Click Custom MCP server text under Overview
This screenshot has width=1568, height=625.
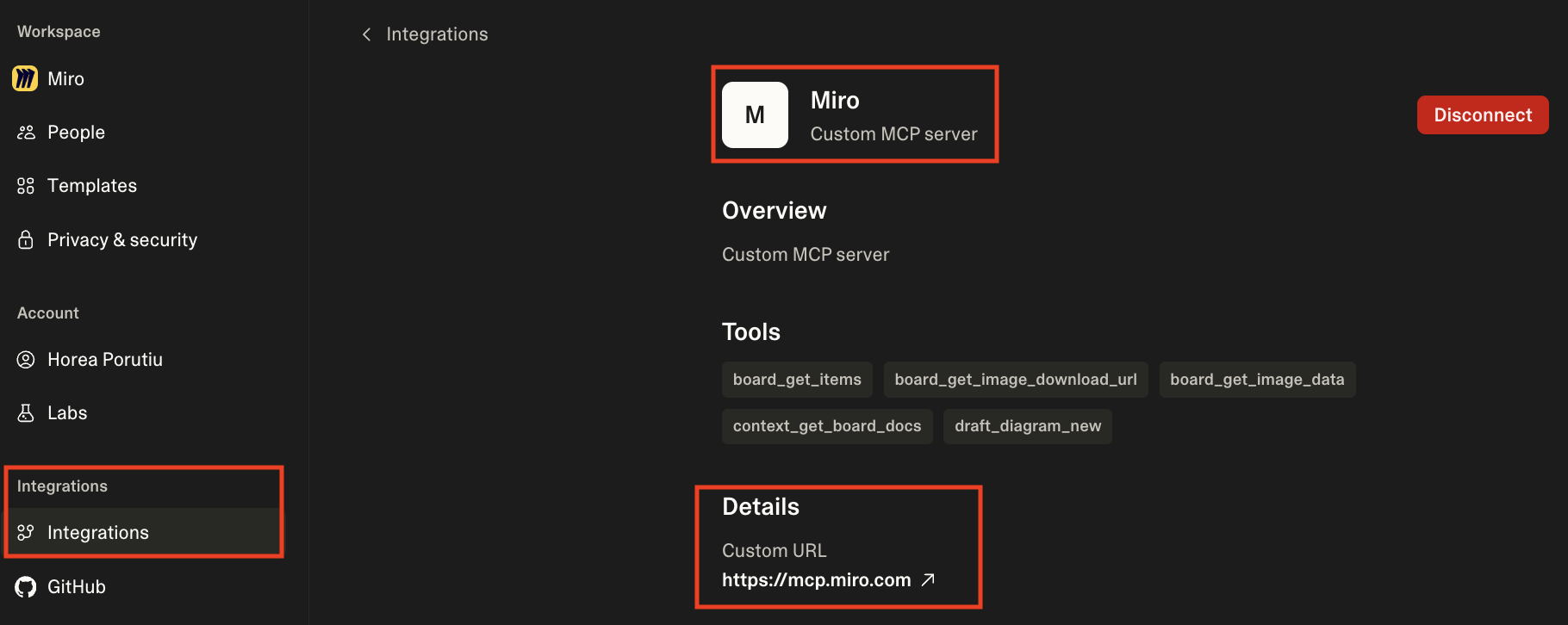(x=806, y=255)
